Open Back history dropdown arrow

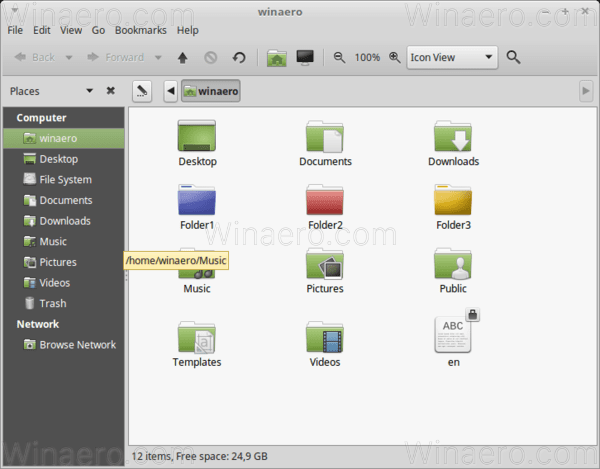pyautogui.click(x=69, y=58)
